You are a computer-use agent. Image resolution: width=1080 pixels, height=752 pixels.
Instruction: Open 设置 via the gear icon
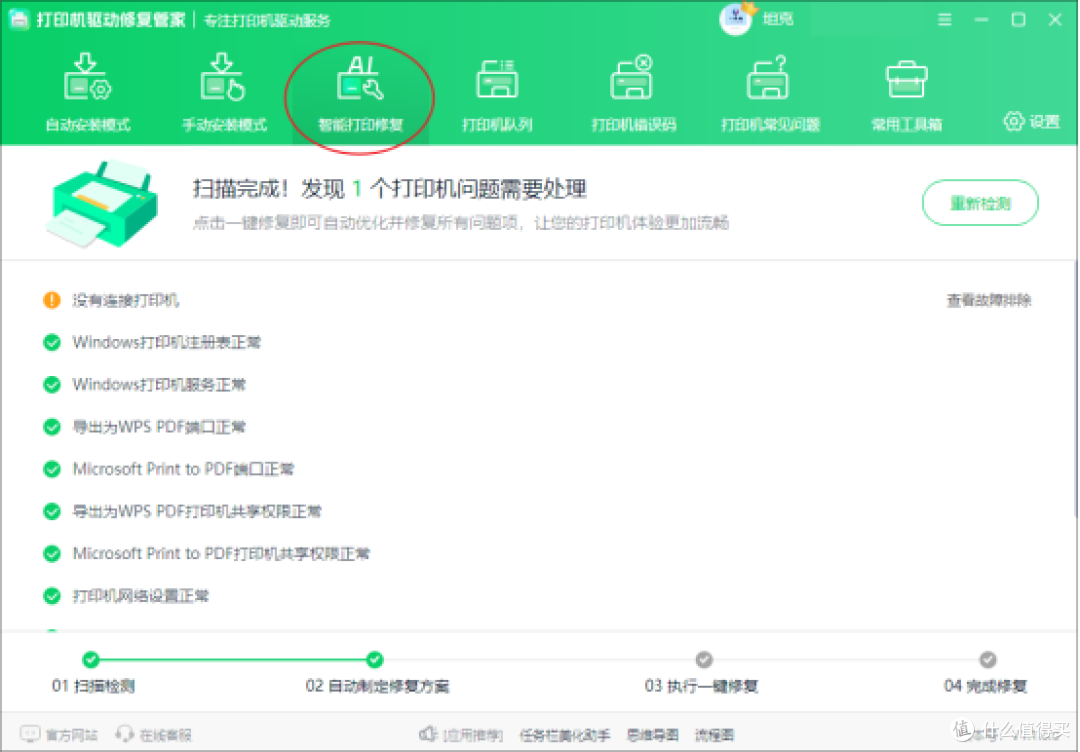(1031, 122)
